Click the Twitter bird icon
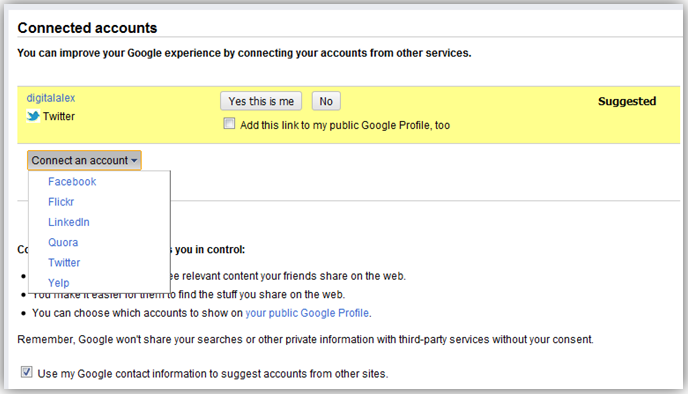 click(x=33, y=116)
